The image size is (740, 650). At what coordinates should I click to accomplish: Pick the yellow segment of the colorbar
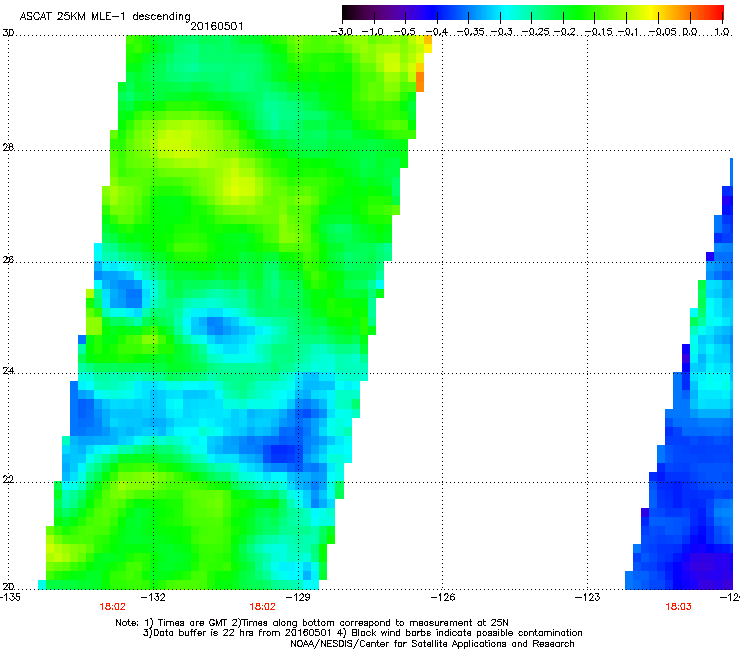point(651,12)
